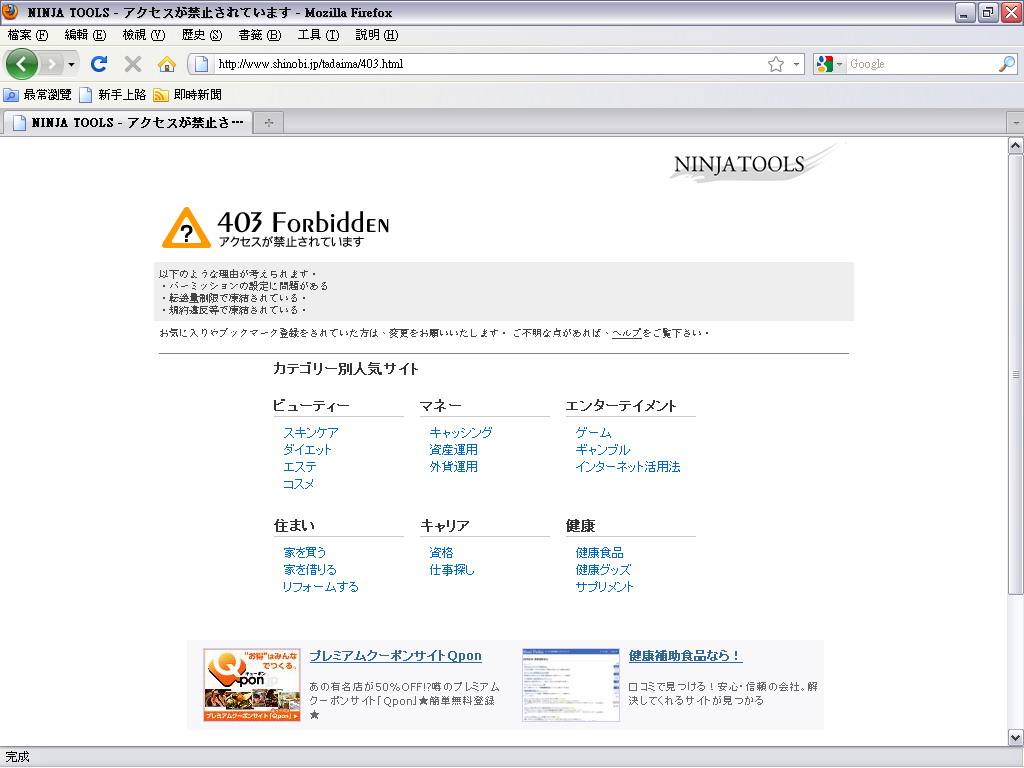Click the 完成 status bar text
Screen dimensions: 1024x768
(18, 757)
